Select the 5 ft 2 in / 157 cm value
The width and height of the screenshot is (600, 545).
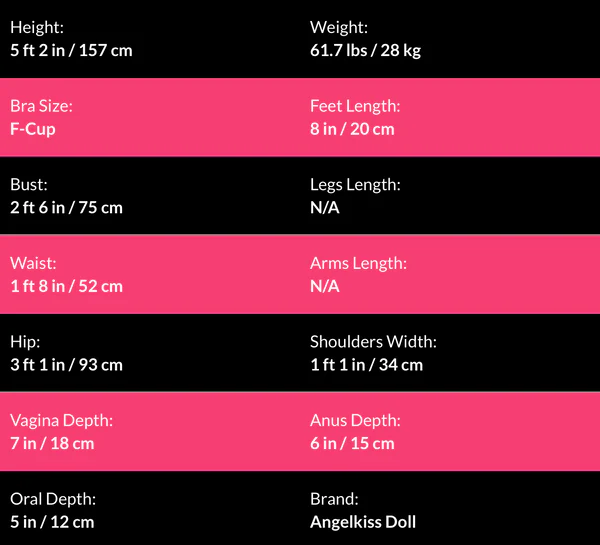[x=71, y=50]
